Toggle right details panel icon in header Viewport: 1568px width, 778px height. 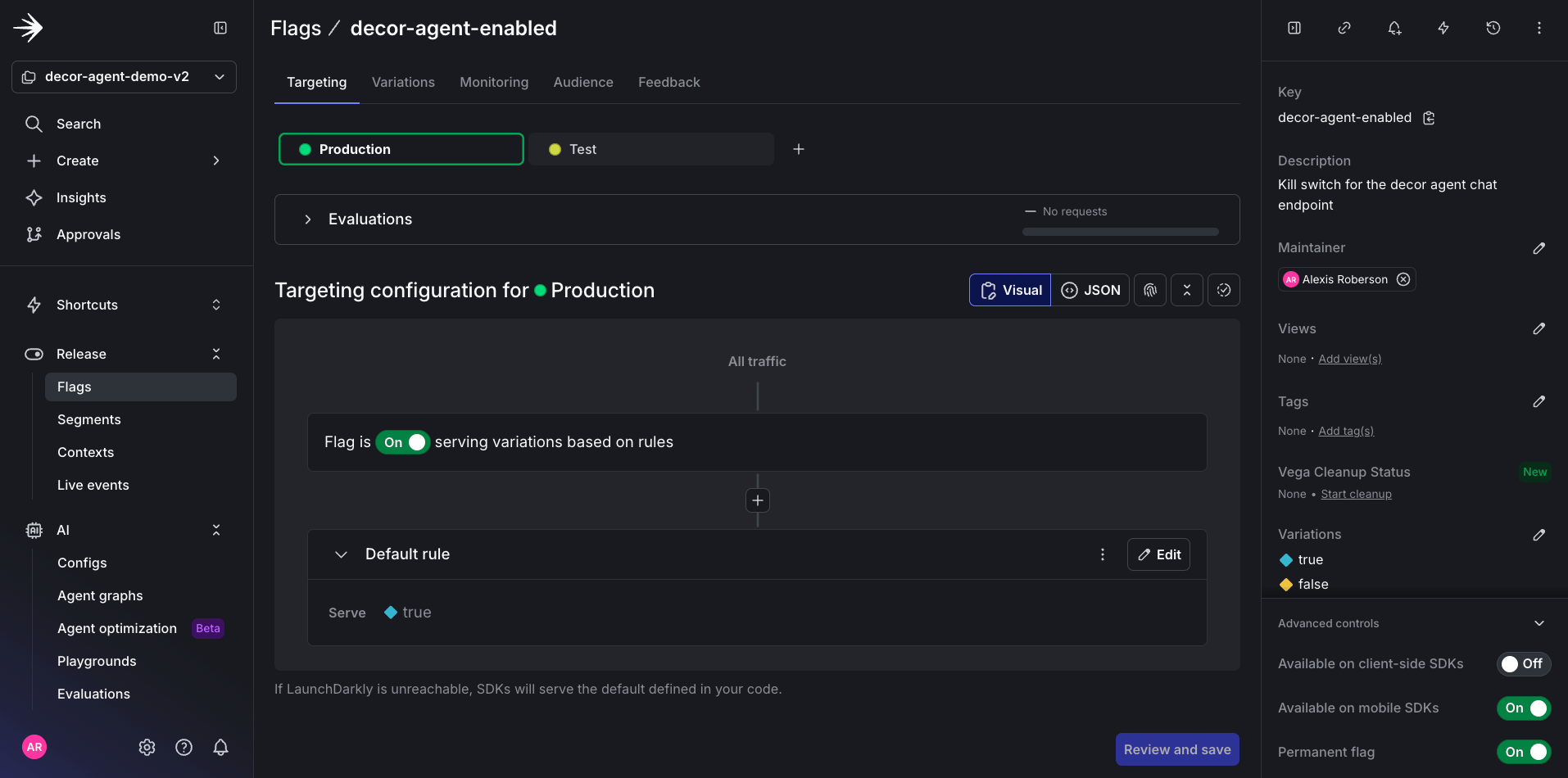click(x=1294, y=28)
